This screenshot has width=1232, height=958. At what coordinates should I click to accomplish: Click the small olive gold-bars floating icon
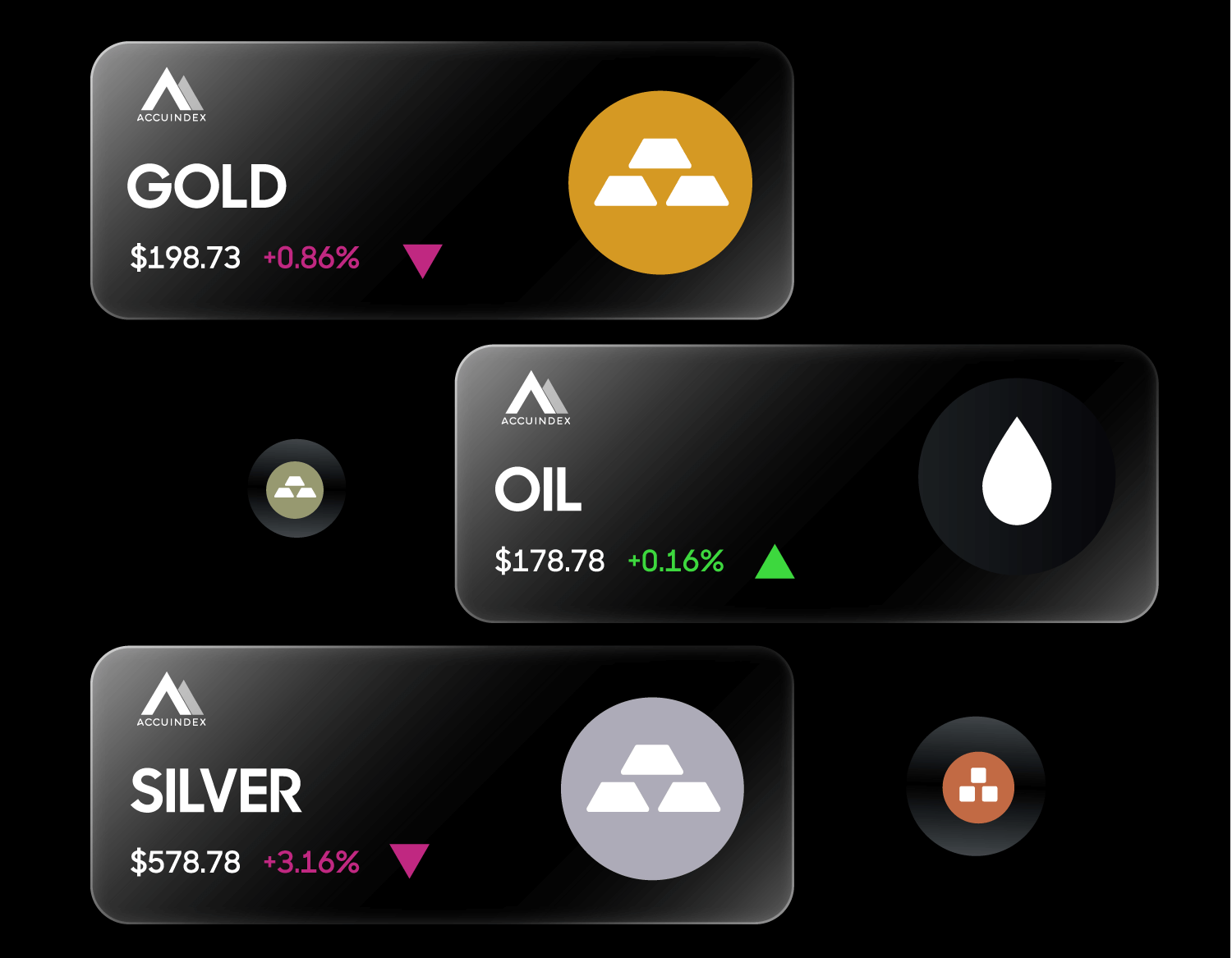[x=296, y=489]
